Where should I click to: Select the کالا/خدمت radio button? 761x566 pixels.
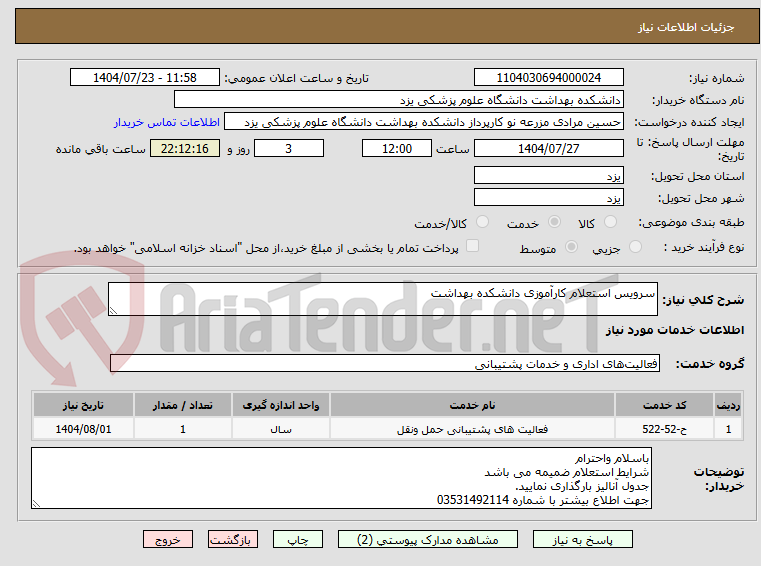[x=482, y=222]
